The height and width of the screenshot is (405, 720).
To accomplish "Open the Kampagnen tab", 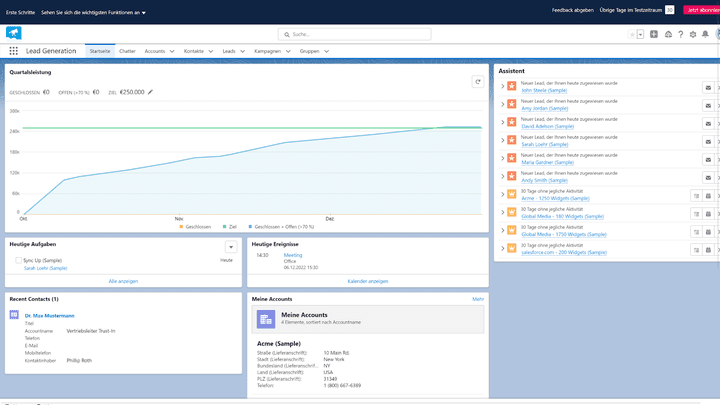I will tap(267, 51).
